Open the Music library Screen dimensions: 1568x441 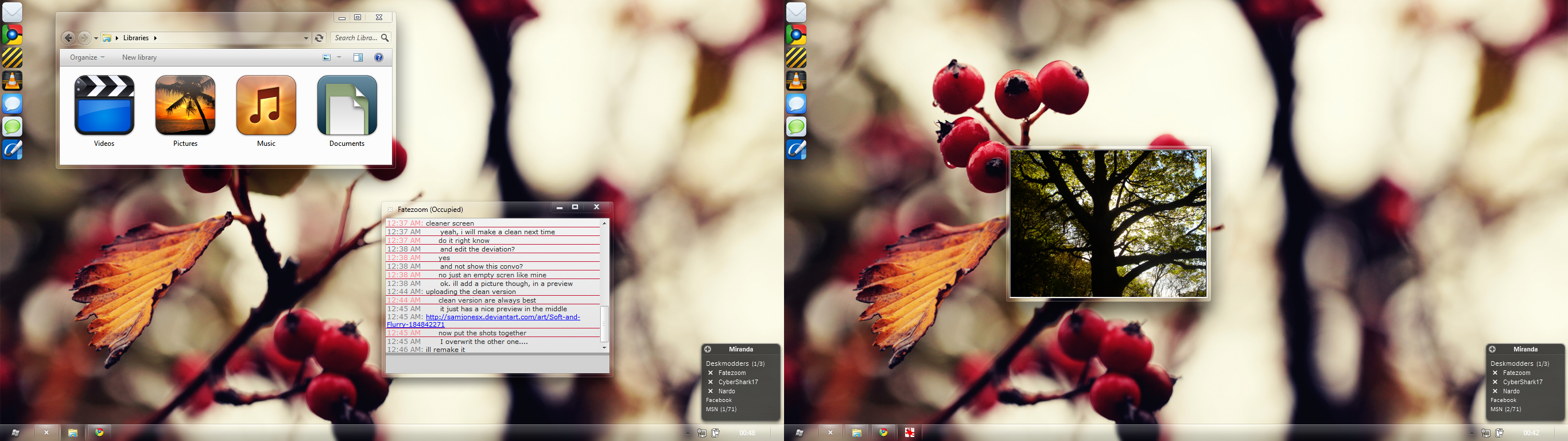tap(266, 111)
